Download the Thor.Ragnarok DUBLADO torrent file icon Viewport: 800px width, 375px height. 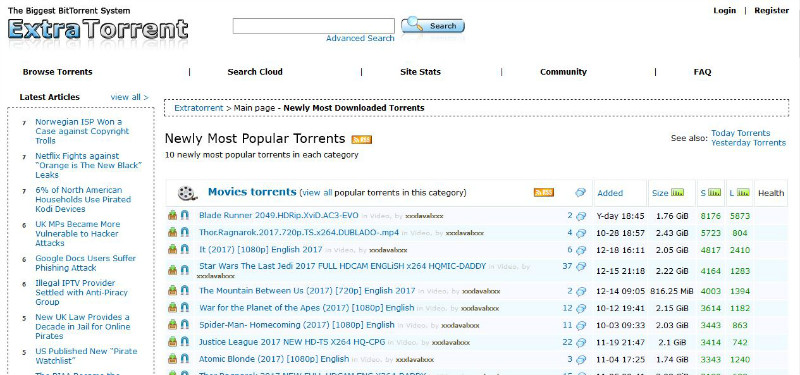point(172,232)
